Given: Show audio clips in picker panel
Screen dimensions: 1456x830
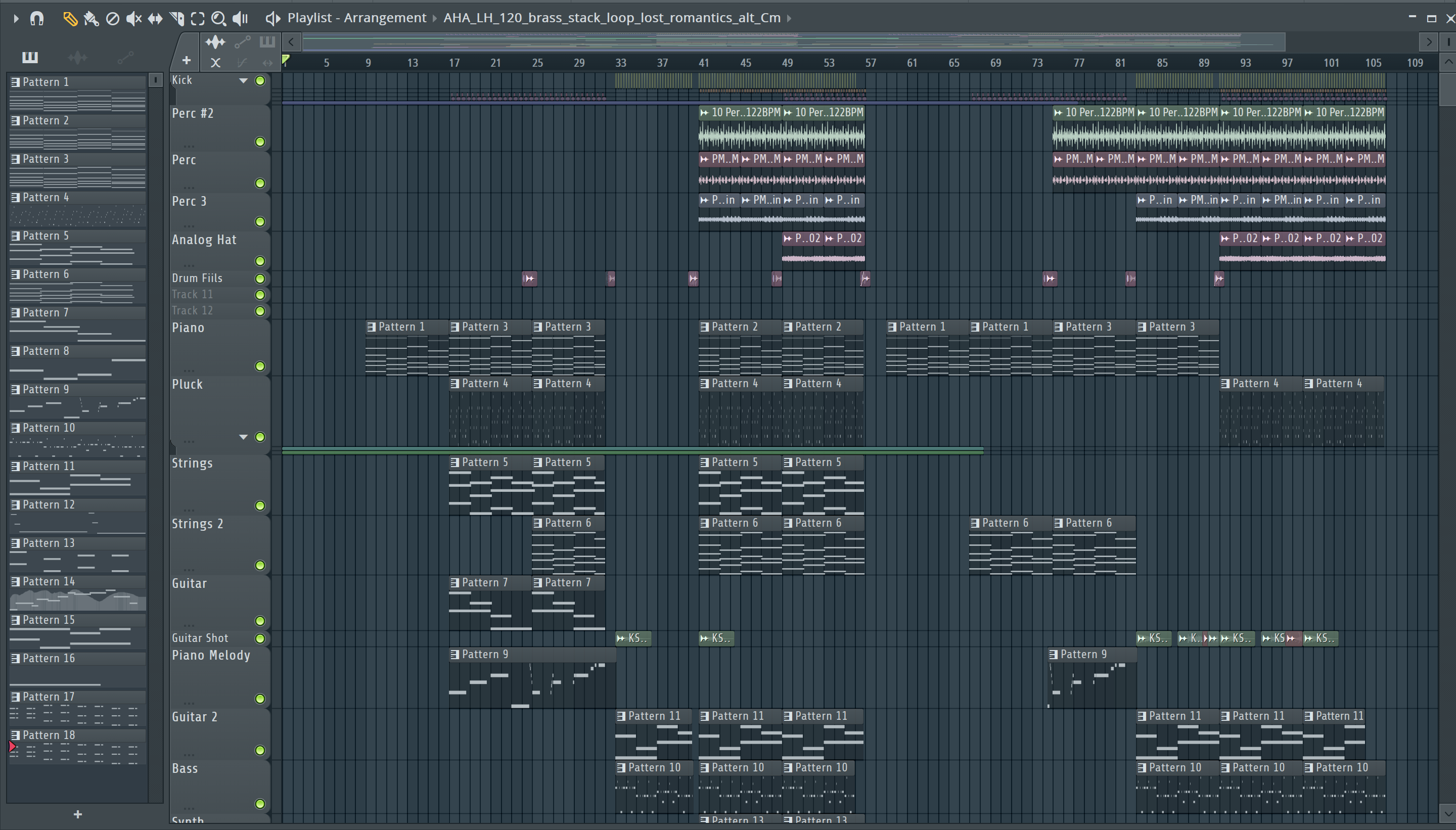Looking at the screenshot, I should coord(77,57).
